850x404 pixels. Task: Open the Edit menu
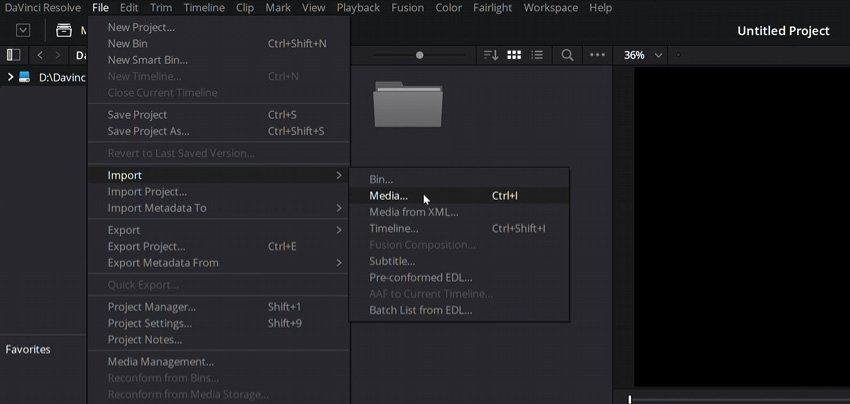129,8
